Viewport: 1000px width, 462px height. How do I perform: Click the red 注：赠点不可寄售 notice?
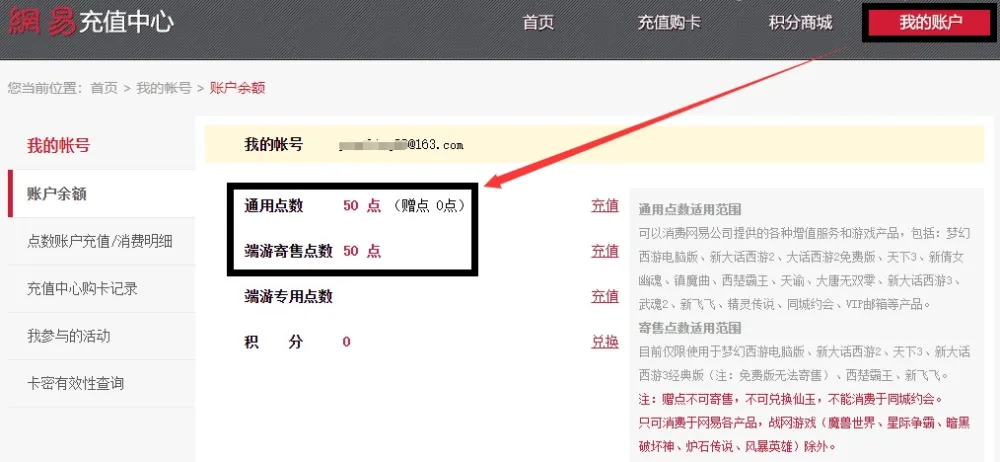[x=791, y=399]
